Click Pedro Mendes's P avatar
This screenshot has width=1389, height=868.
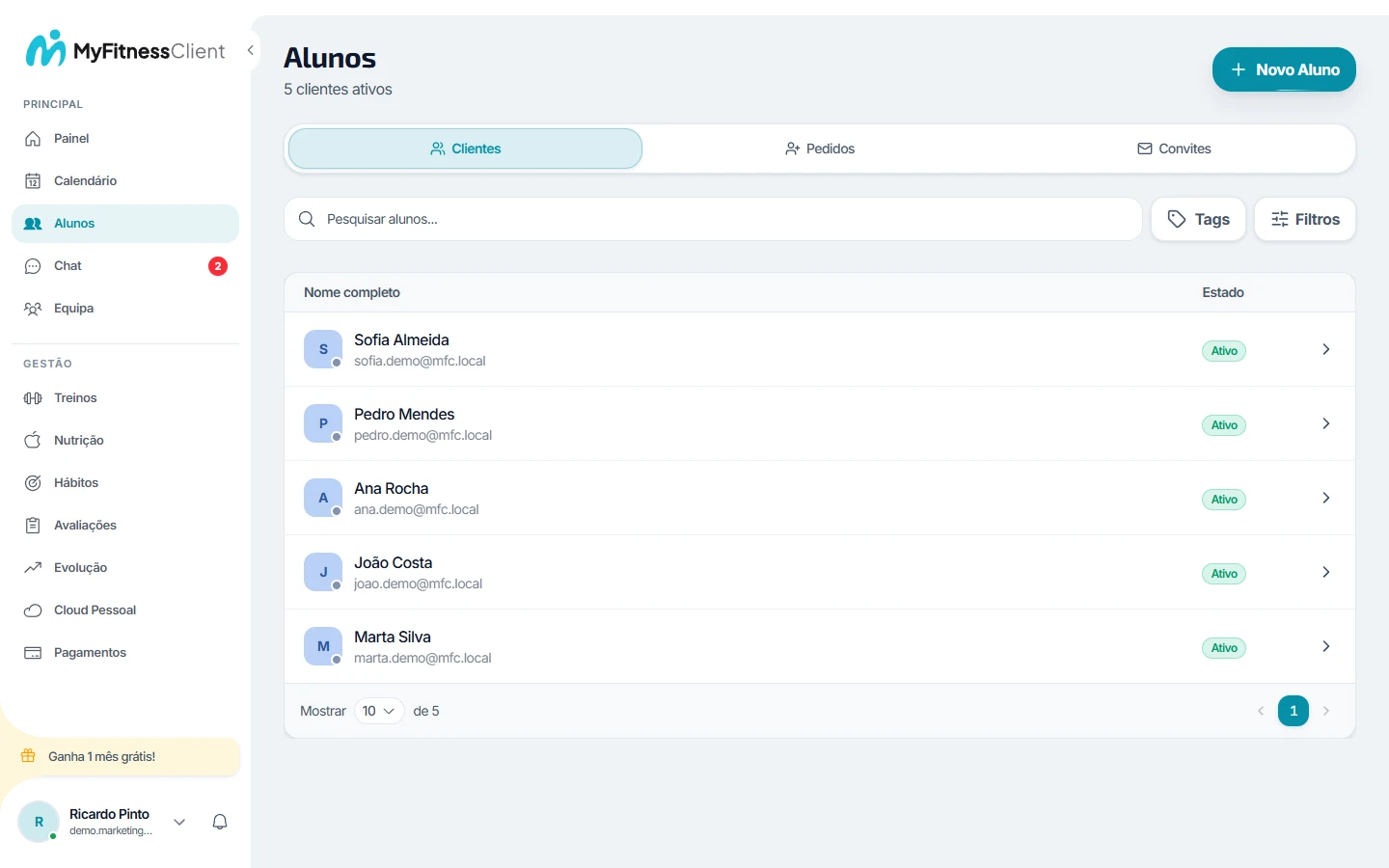point(323,423)
